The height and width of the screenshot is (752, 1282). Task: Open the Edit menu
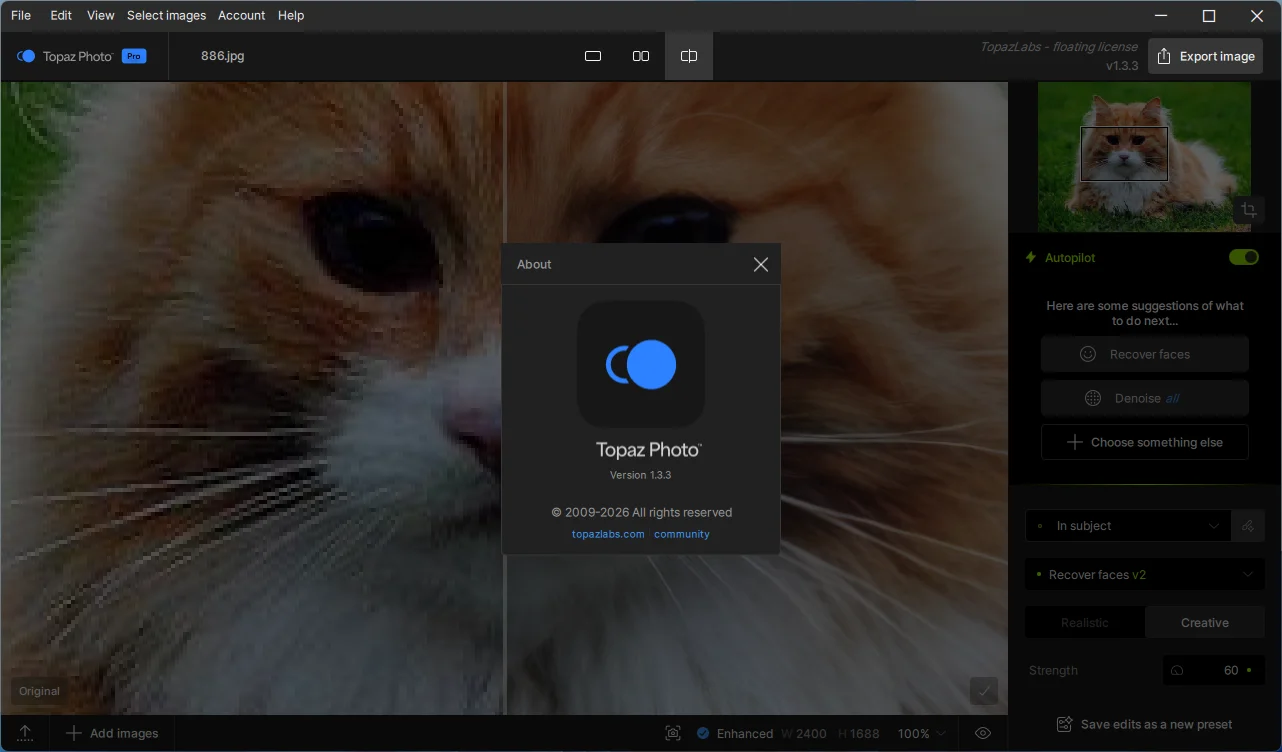(x=61, y=15)
